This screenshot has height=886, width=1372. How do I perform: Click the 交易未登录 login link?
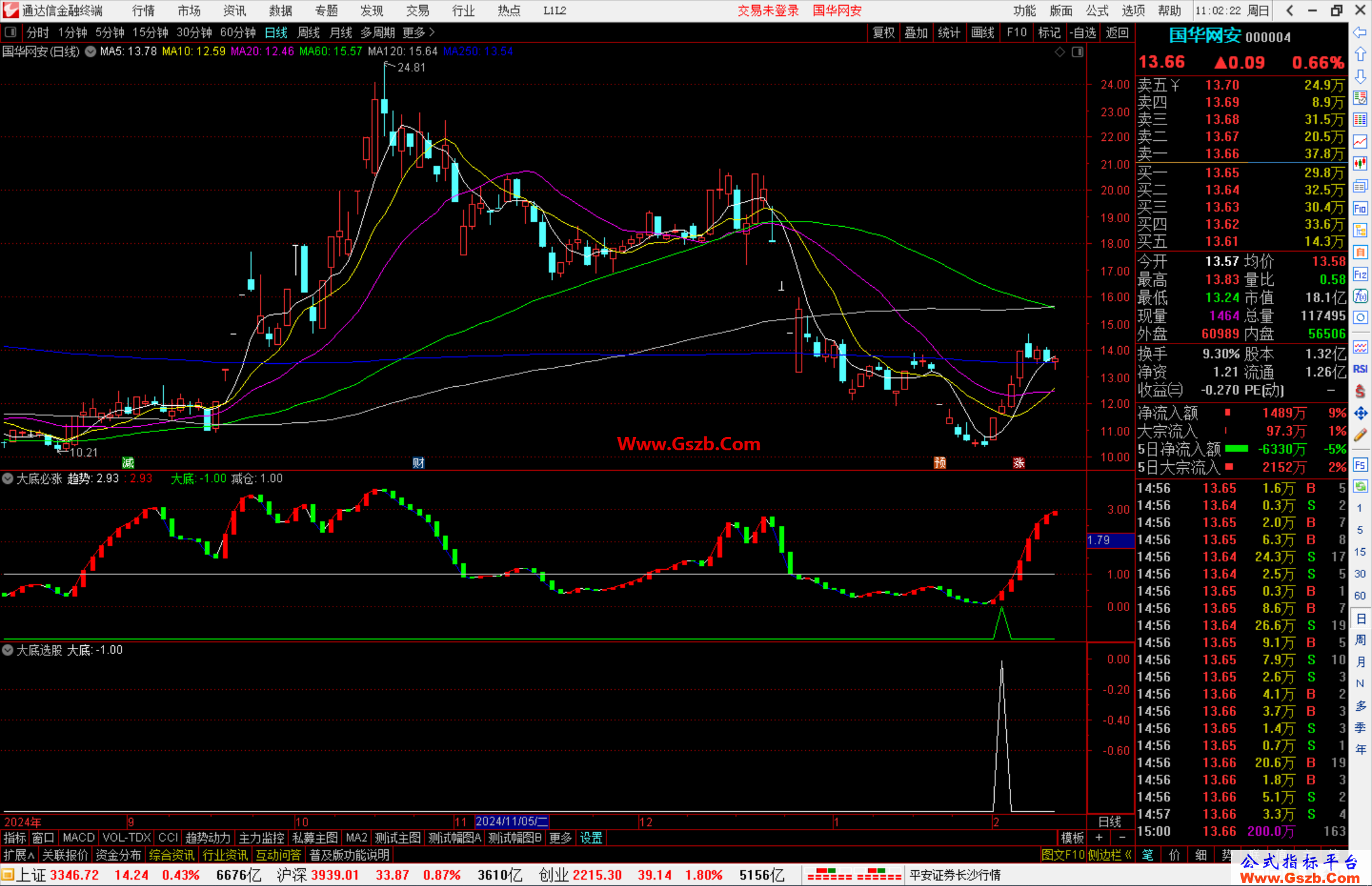tap(768, 11)
